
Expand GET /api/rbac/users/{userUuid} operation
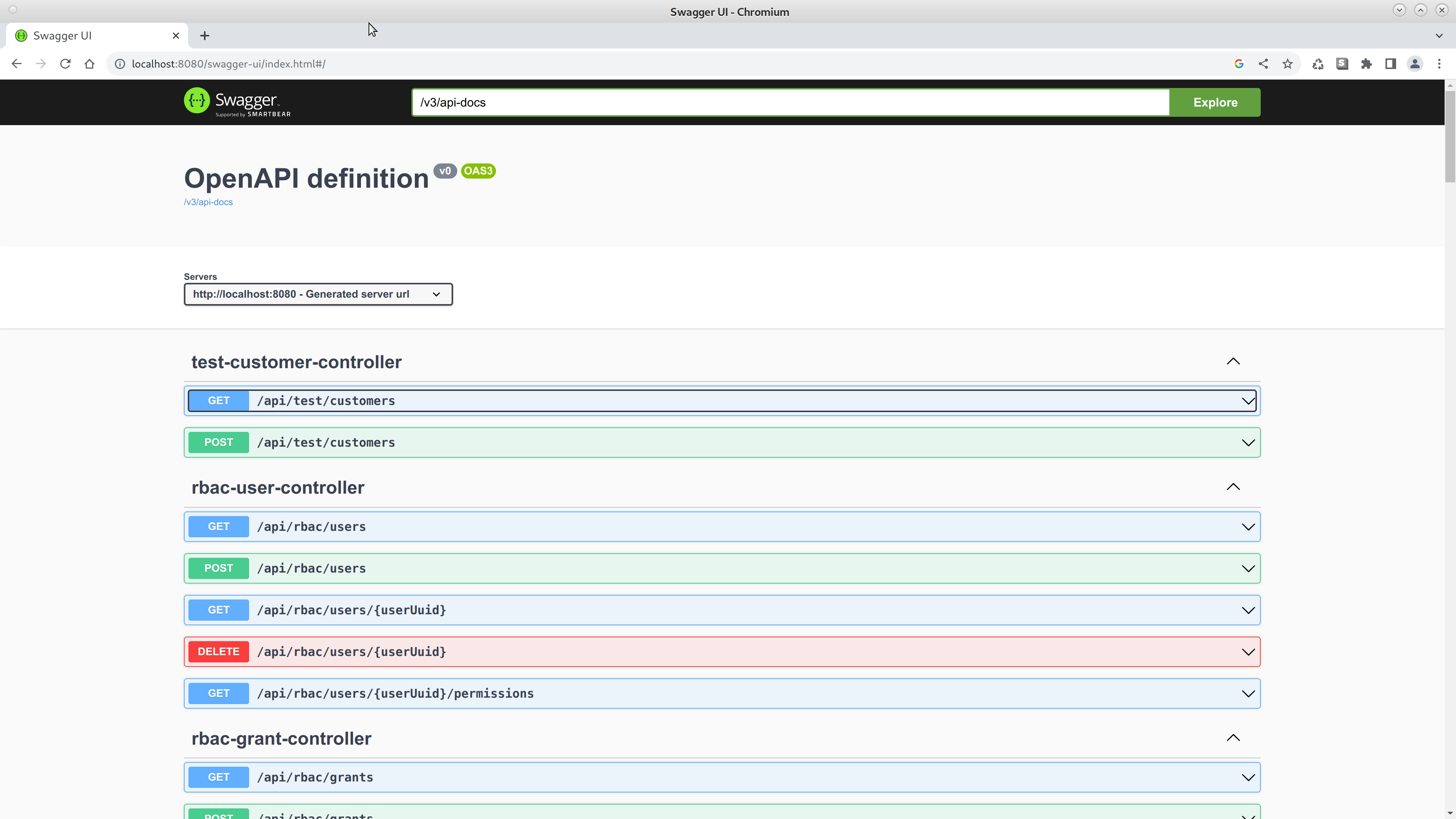pos(722,610)
